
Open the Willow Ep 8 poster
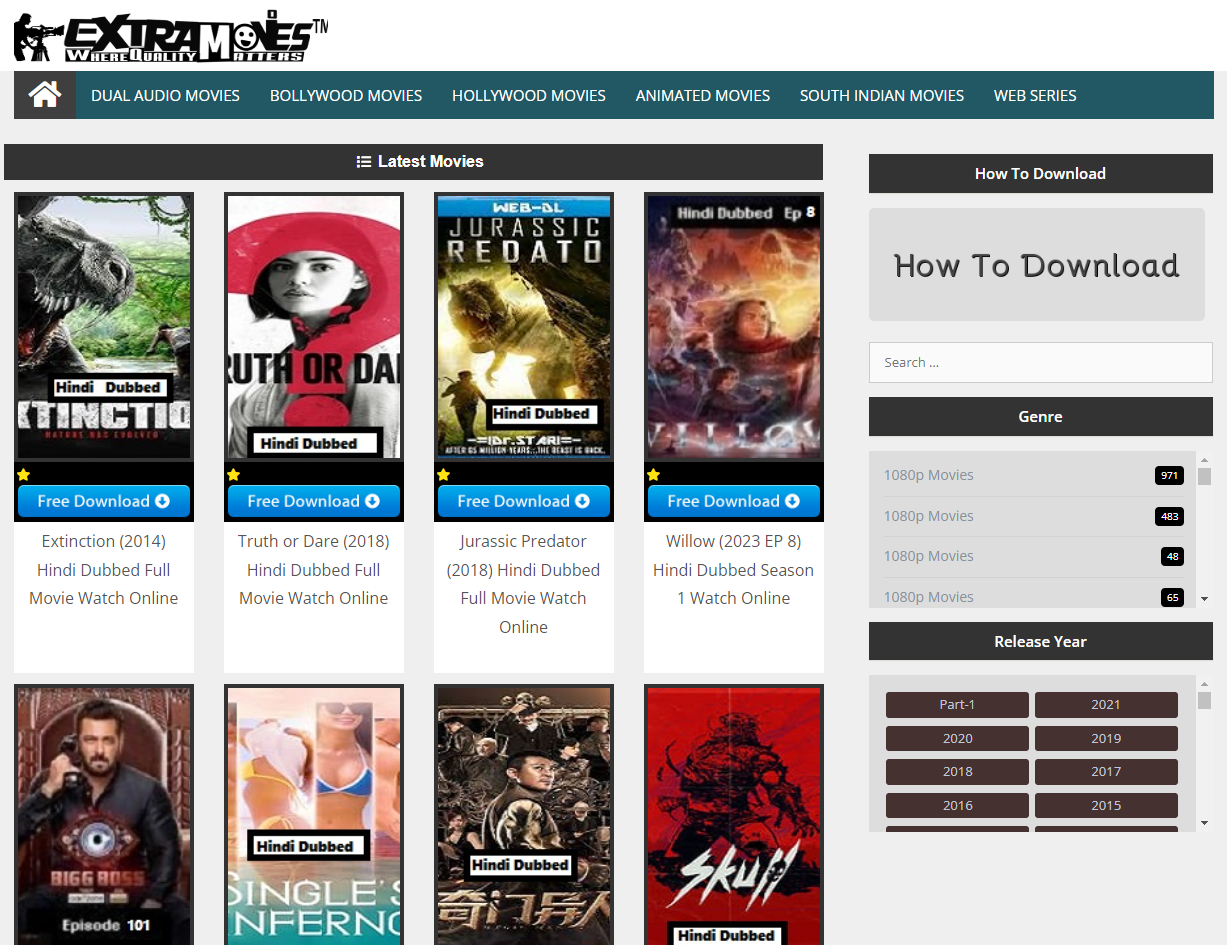coord(734,327)
